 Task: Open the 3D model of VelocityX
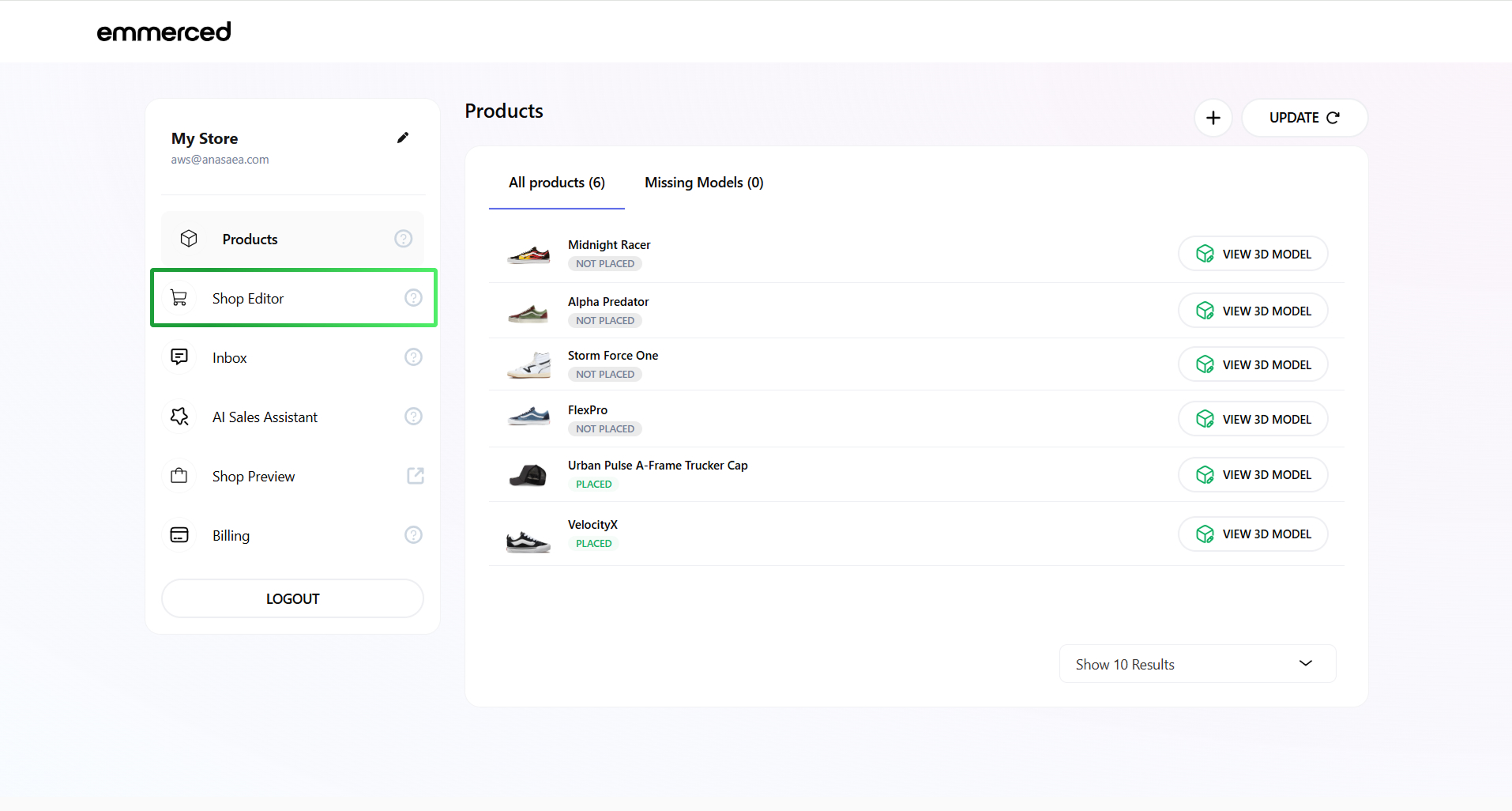(x=1253, y=534)
